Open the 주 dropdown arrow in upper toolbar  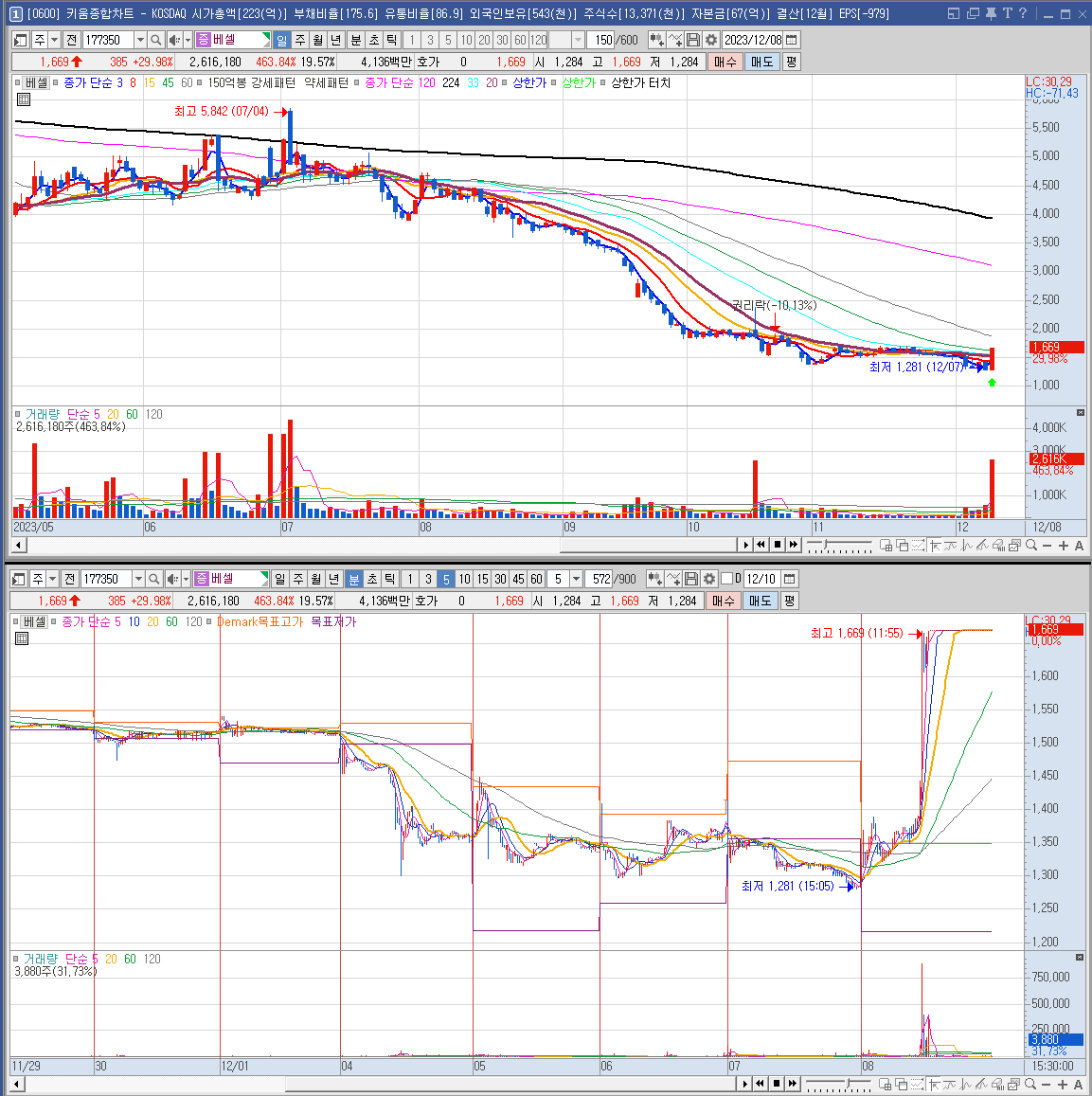[55, 41]
